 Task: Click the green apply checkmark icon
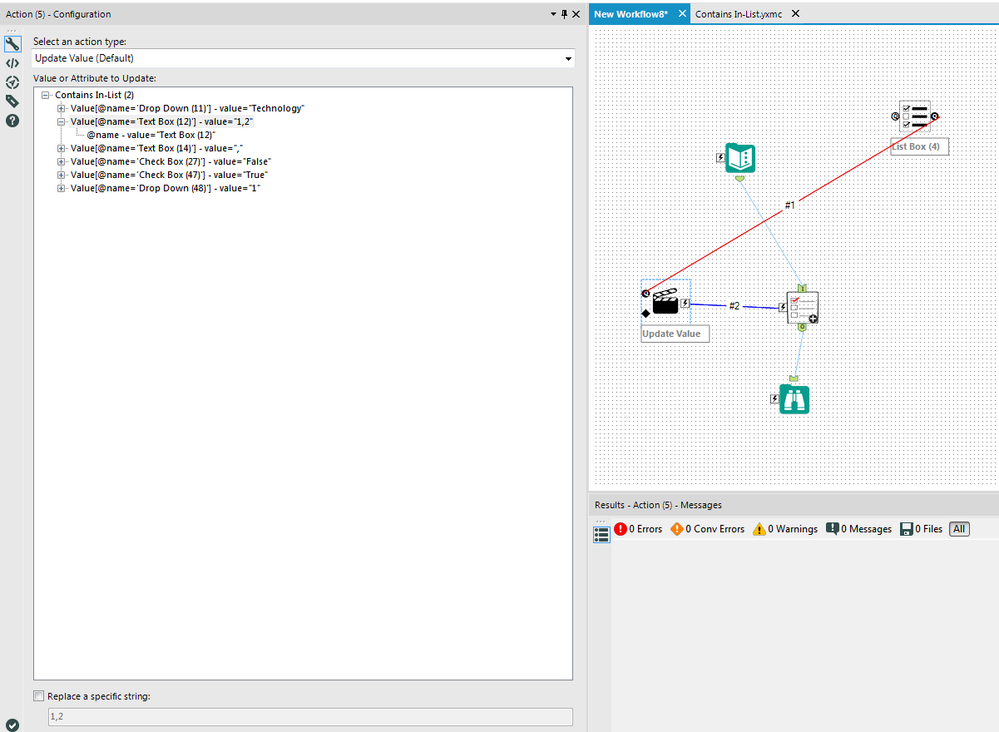click(12, 725)
